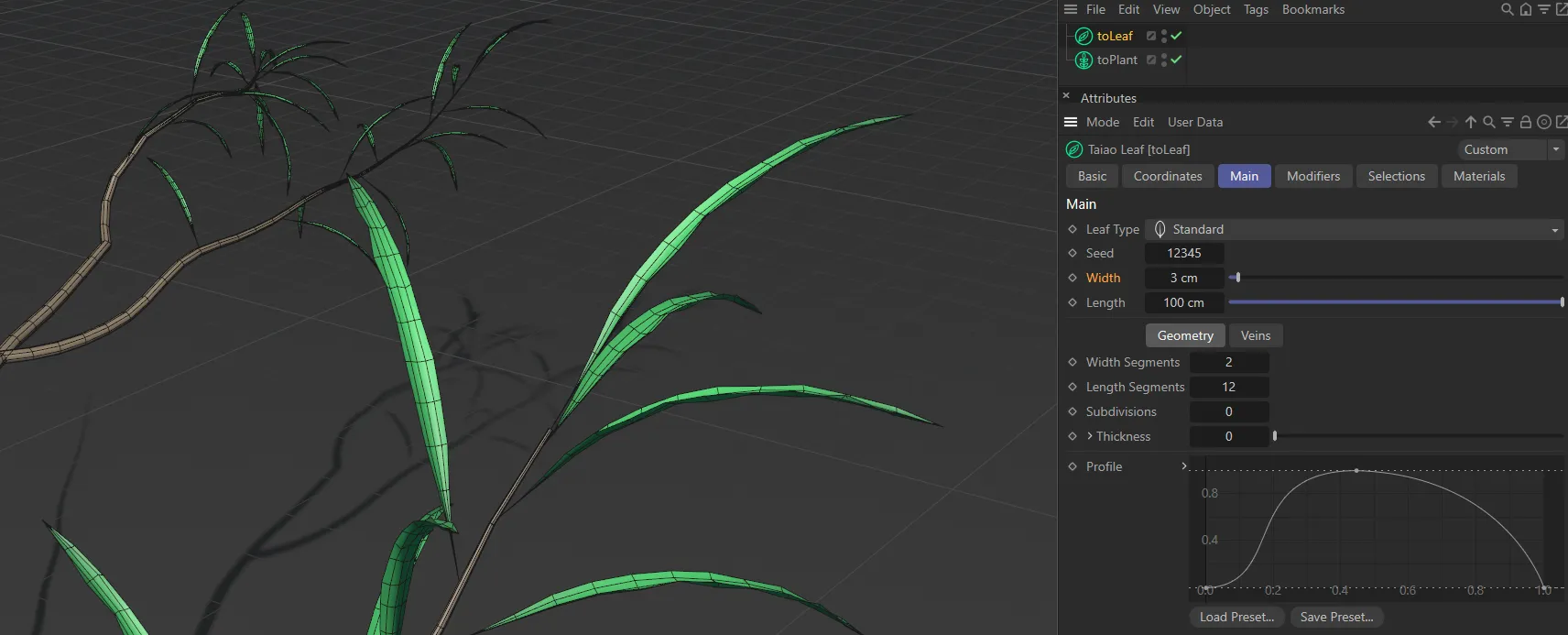This screenshot has width=1568, height=635.
Task: Toggle the toLeaf enable checkmark
Action: click(x=1176, y=36)
